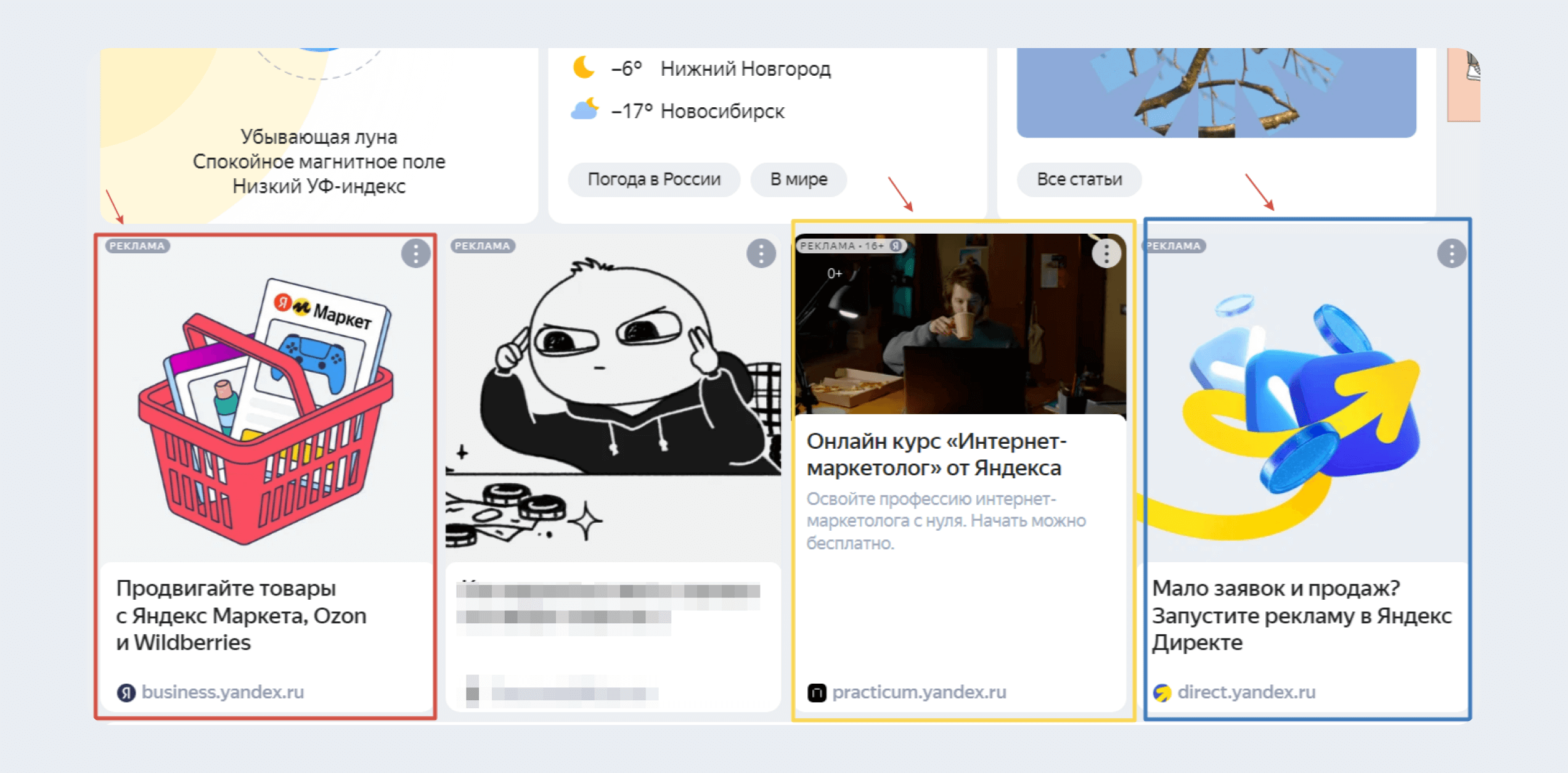Click the Yandex logo beside business.yandex.ru

pyautogui.click(x=125, y=692)
